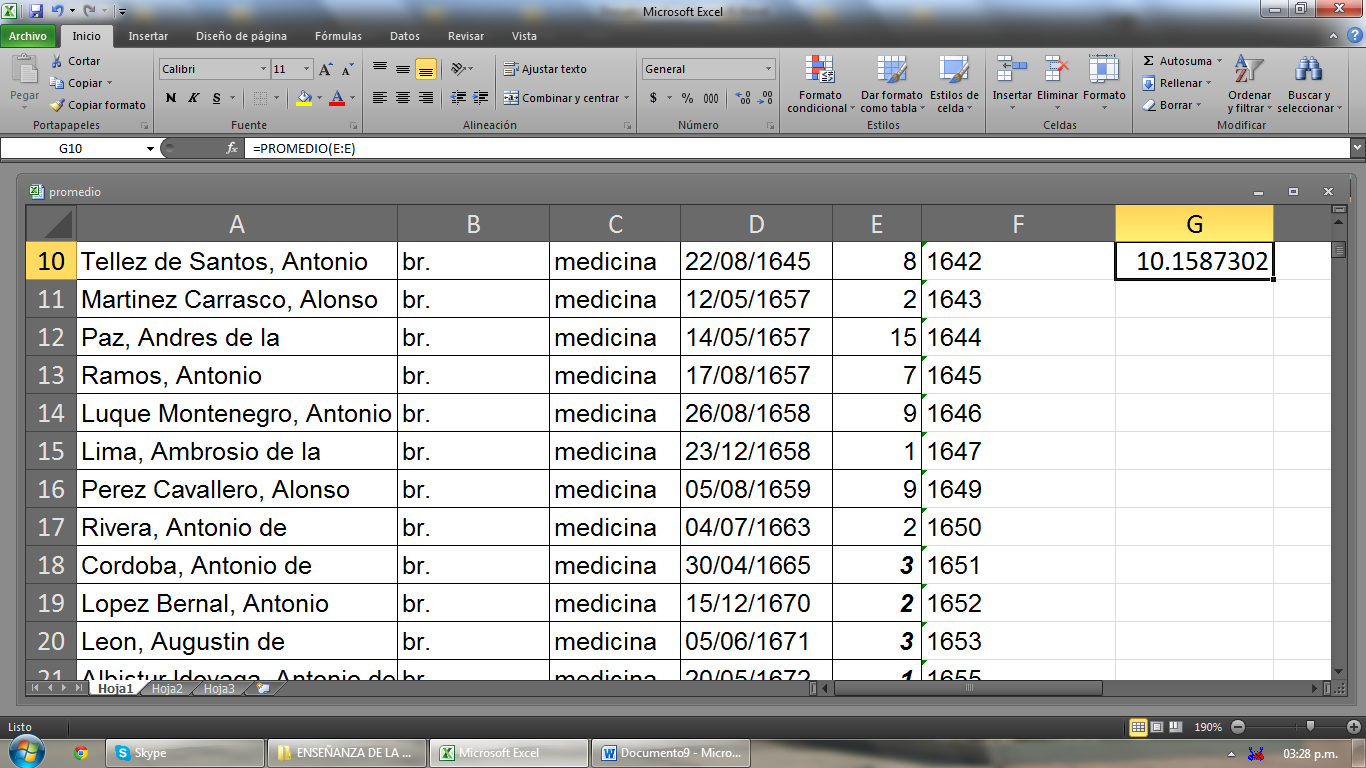Switch to page layout view in status bar

click(x=1156, y=726)
